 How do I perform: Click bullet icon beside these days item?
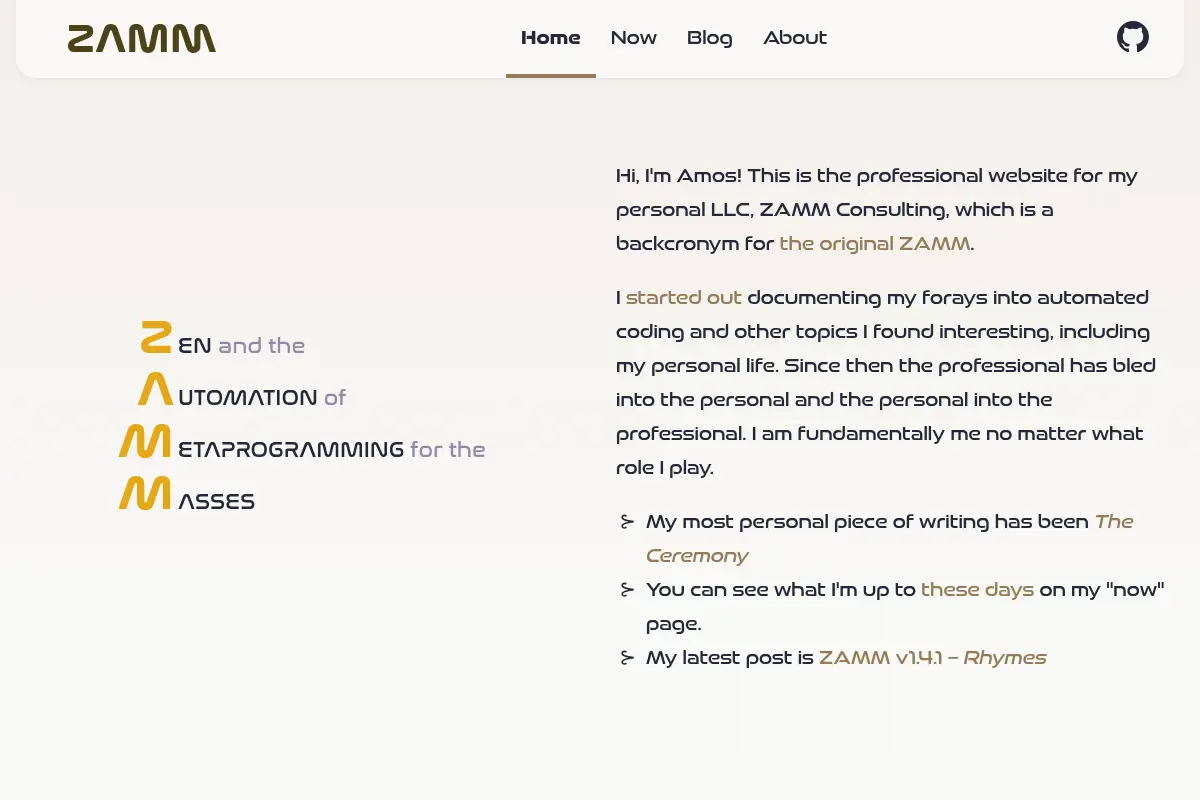(627, 590)
